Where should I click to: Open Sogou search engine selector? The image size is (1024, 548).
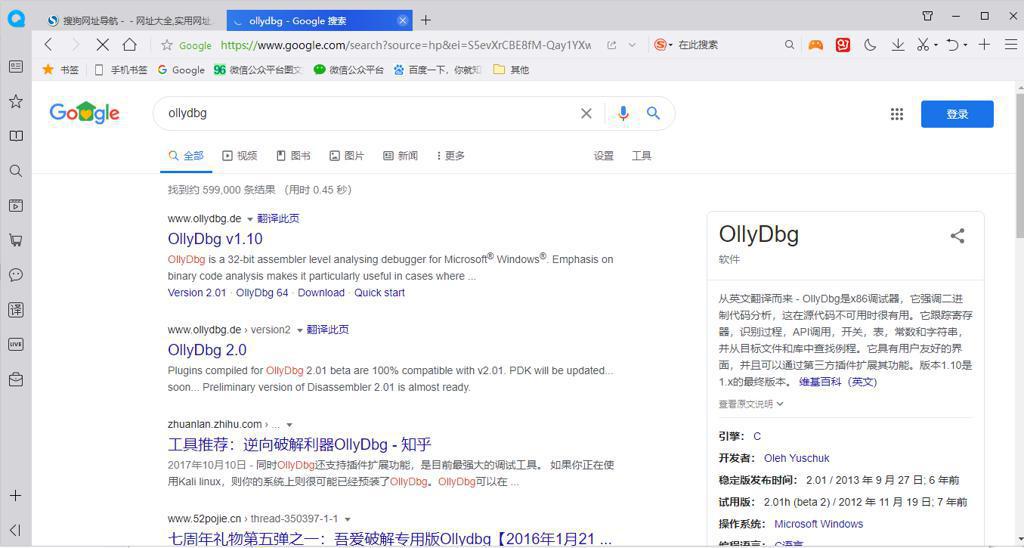click(x=663, y=44)
